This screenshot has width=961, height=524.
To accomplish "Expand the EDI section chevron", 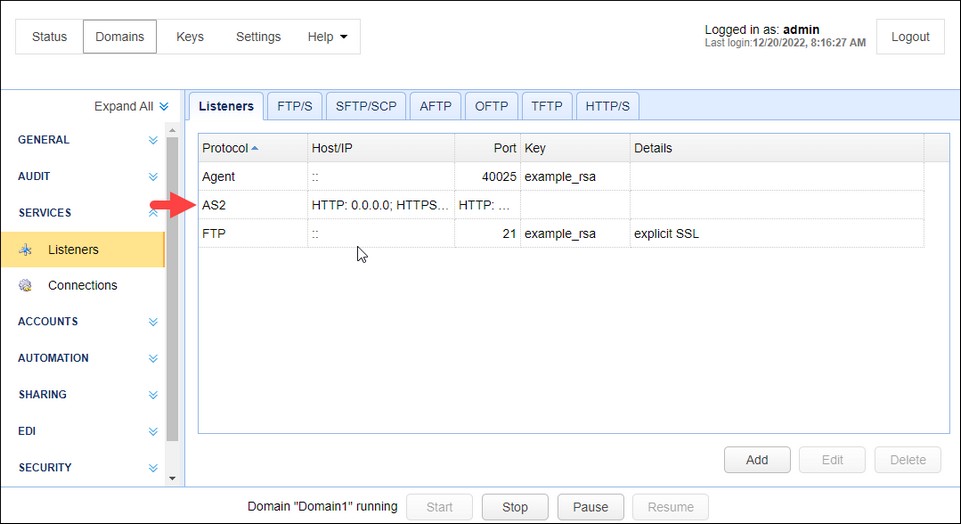I will pyautogui.click(x=153, y=431).
